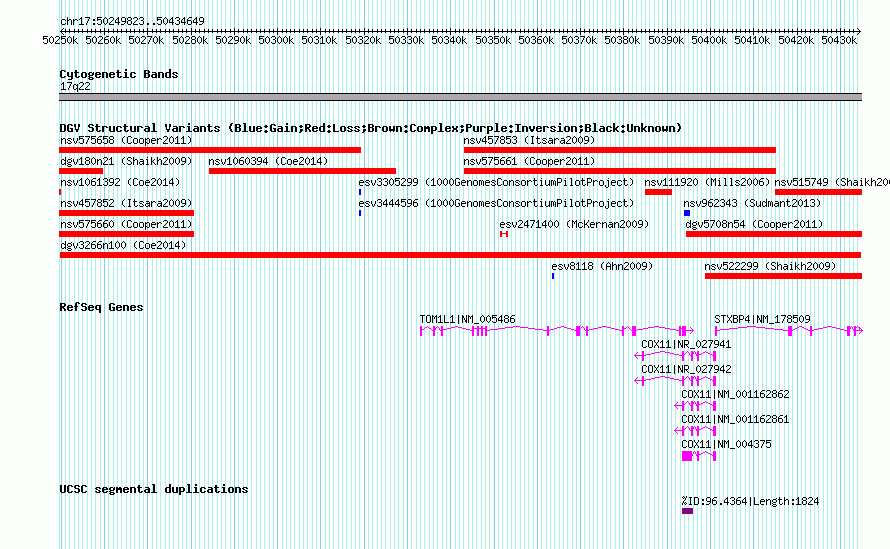Click the 50320k ruler tick label
This screenshot has height=549, width=890.
coord(363,40)
